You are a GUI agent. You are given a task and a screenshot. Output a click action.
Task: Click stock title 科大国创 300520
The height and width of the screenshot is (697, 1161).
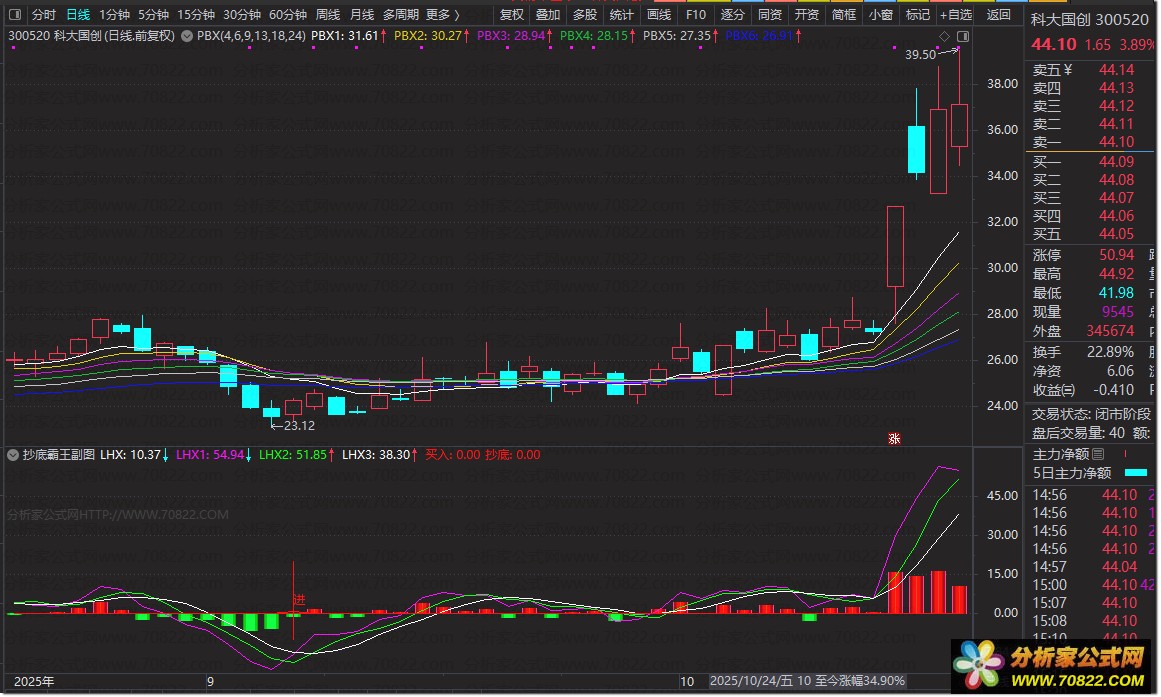1090,20
